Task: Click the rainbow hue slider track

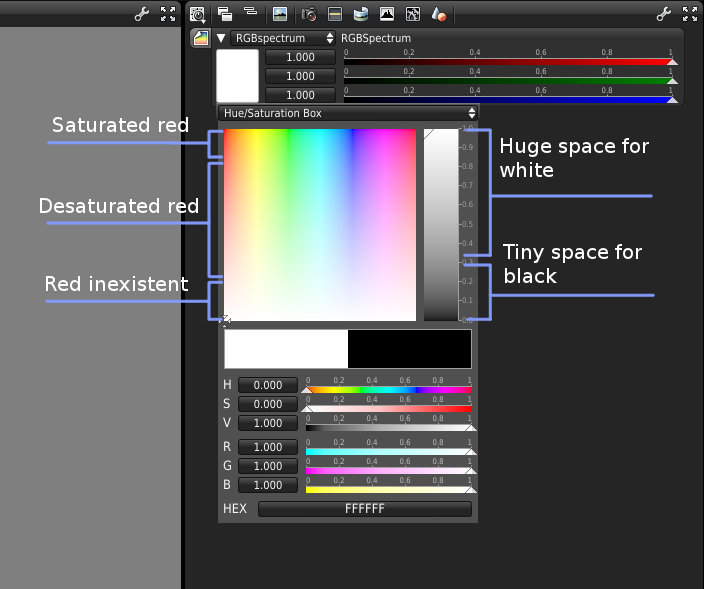Action: [x=388, y=390]
